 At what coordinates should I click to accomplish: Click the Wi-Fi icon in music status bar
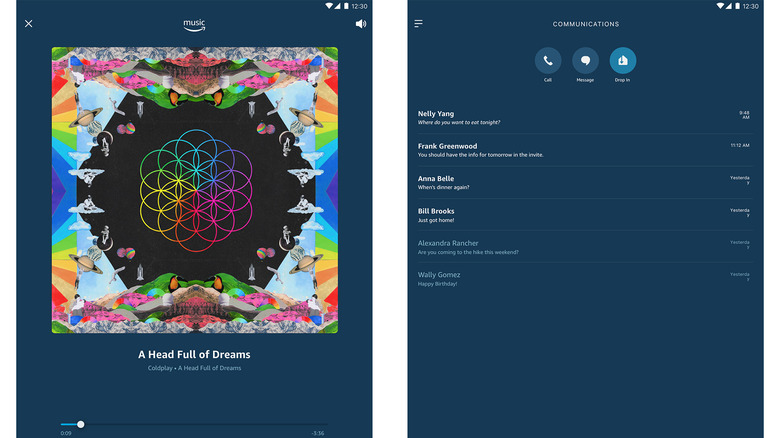[x=329, y=6]
